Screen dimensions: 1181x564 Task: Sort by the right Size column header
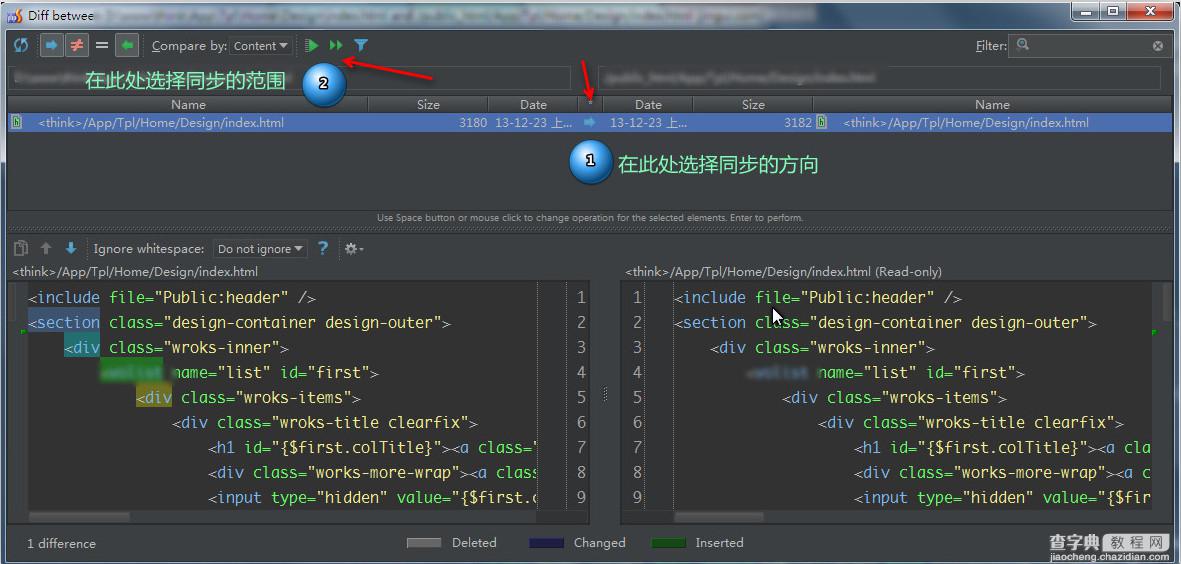[752, 105]
